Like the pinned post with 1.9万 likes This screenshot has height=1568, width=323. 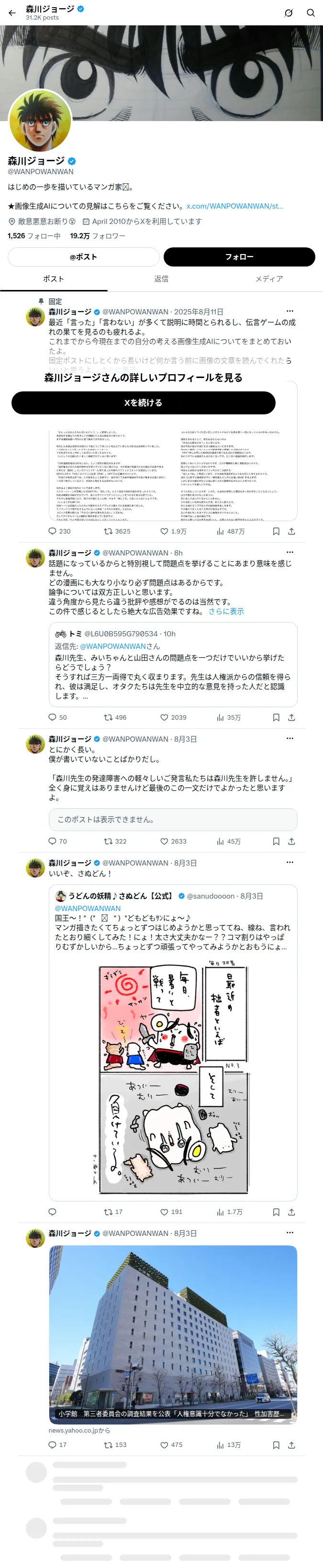click(173, 532)
